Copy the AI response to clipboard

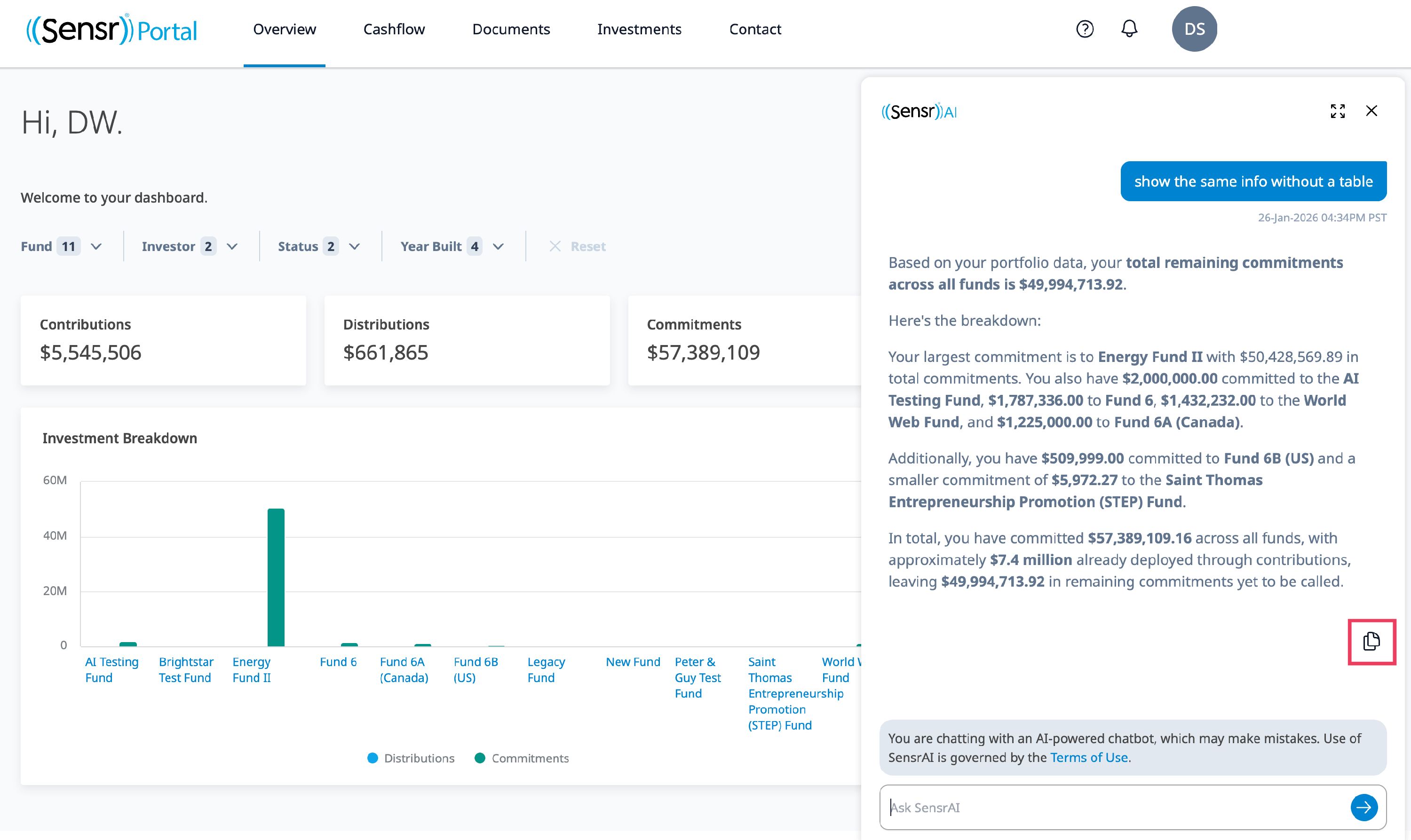[1371, 641]
